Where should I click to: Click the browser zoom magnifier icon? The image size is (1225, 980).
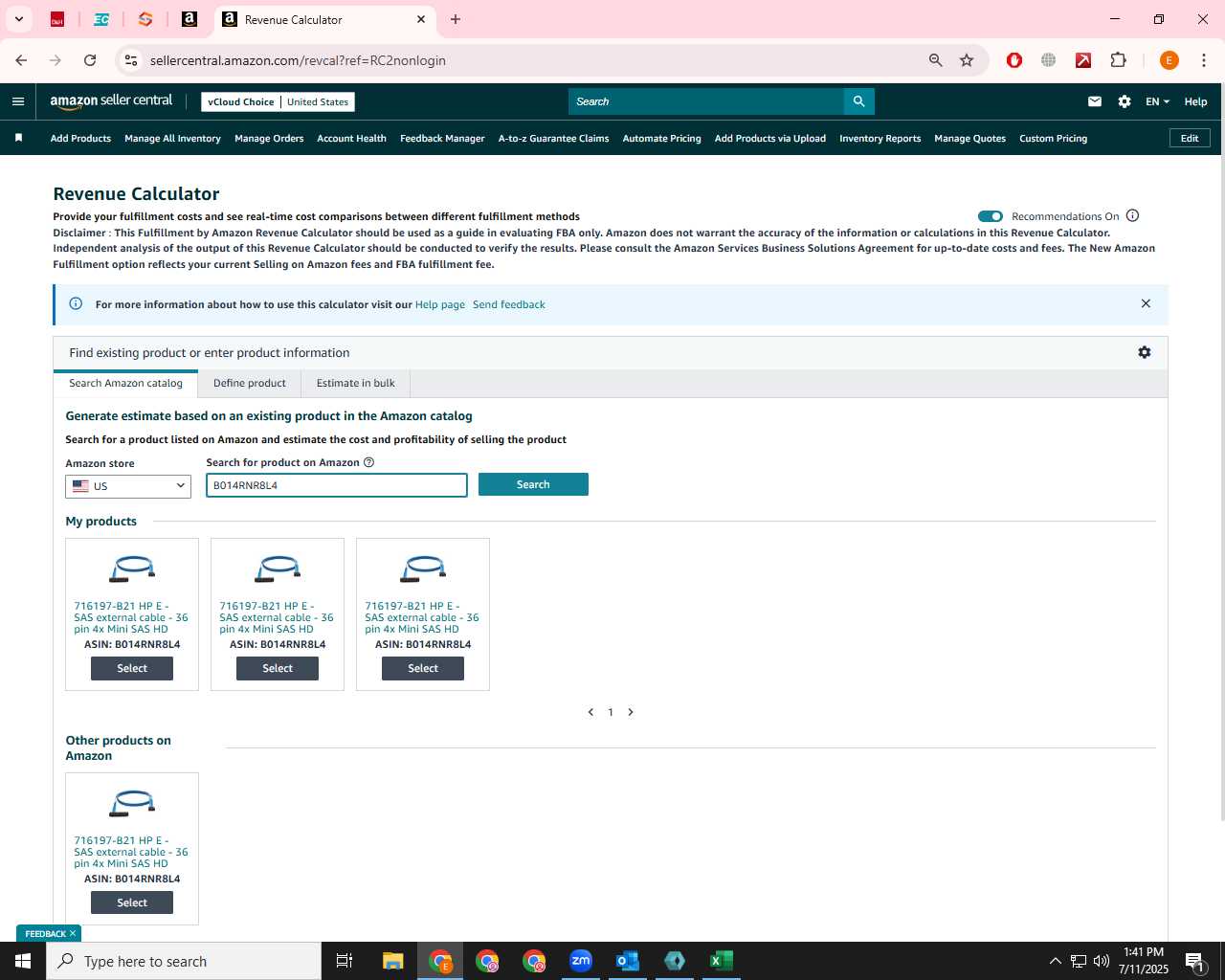[936, 60]
